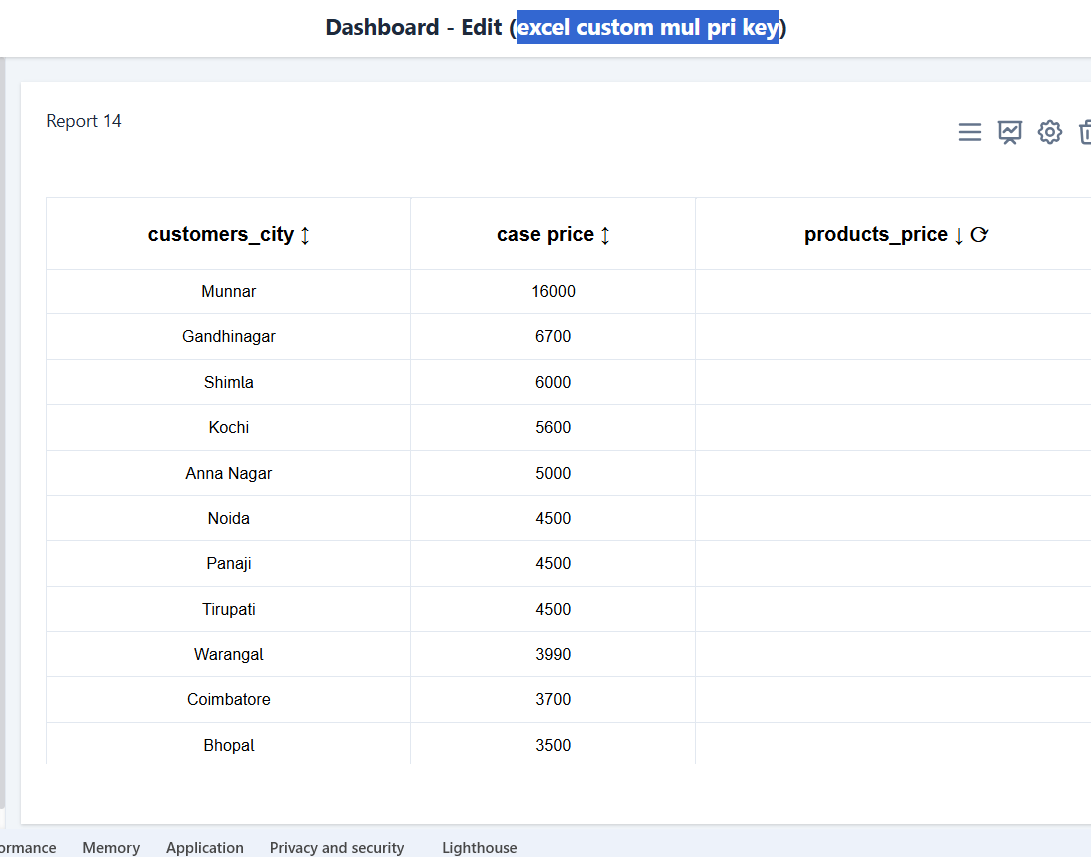Image resolution: width=1091 pixels, height=857 pixels.
Task: Select the Munnar city cell
Action: click(229, 292)
